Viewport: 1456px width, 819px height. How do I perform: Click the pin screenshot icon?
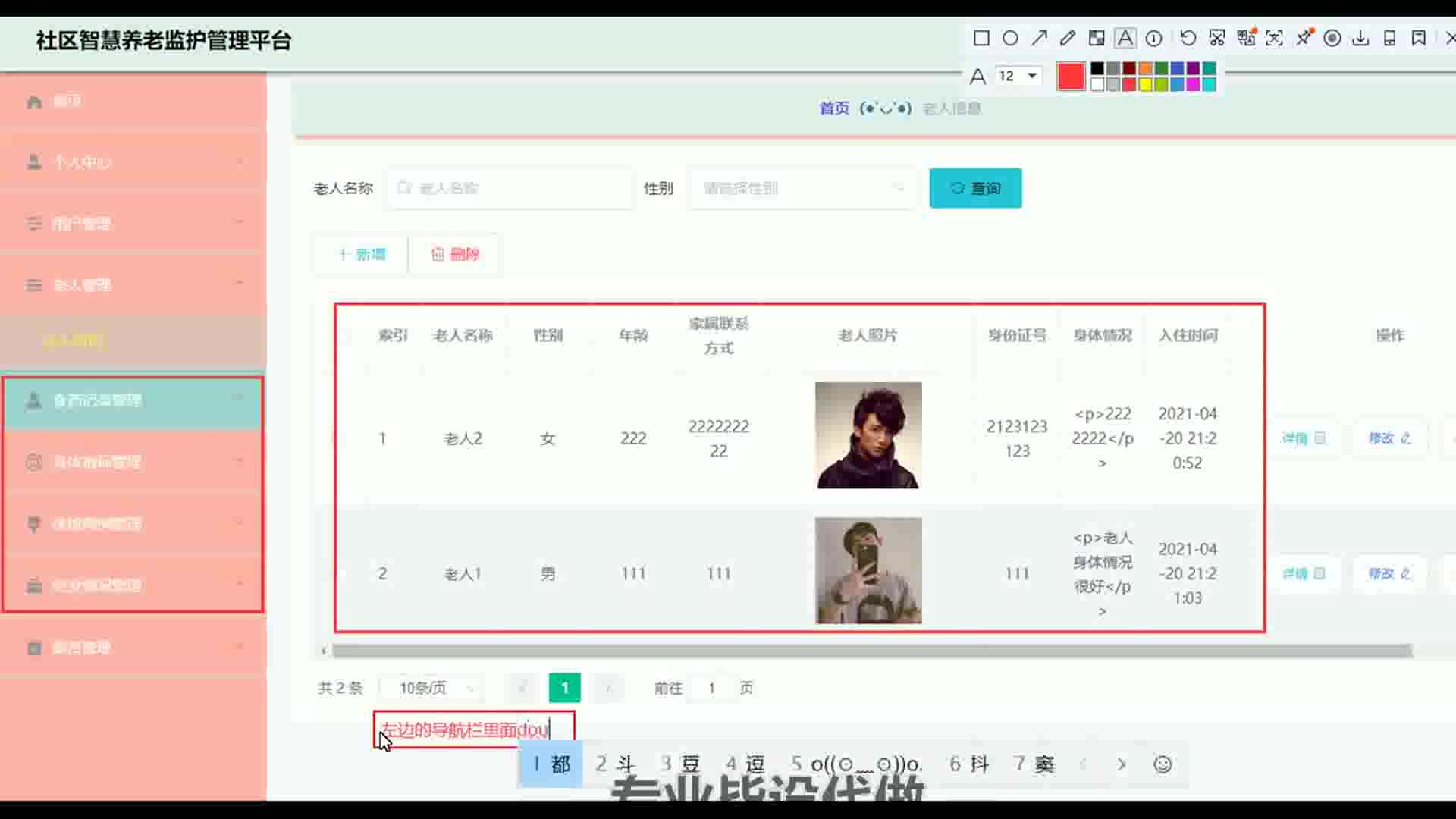click(x=1304, y=39)
